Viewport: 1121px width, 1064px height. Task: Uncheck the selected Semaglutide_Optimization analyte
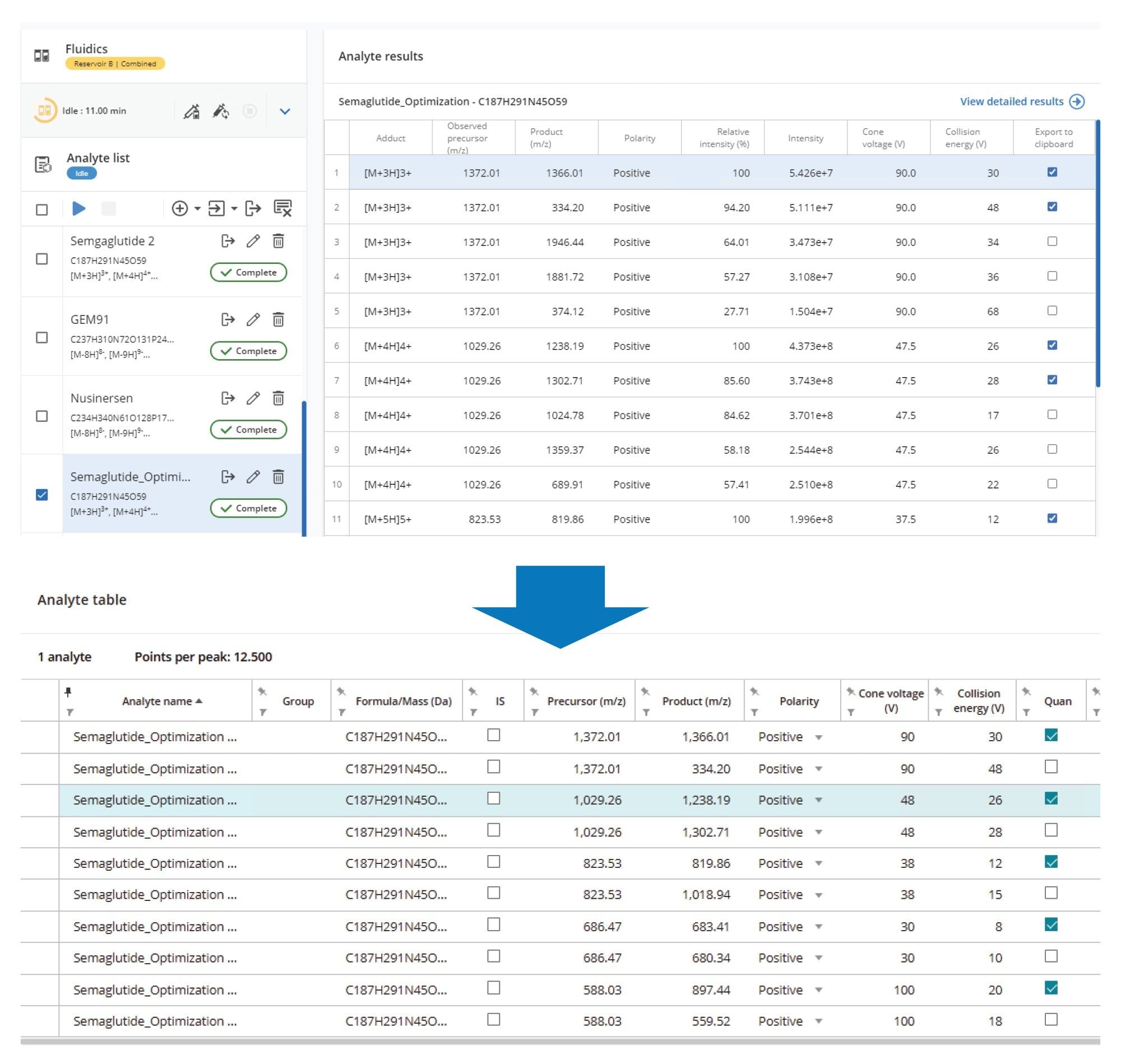[41, 495]
